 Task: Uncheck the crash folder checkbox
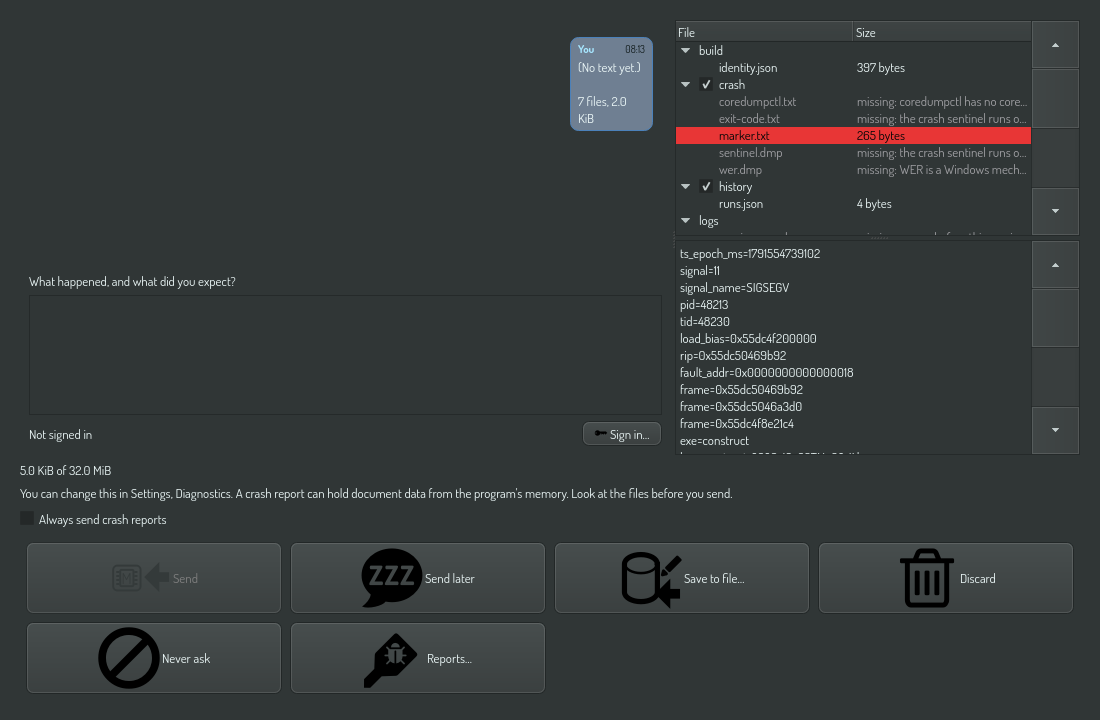coord(706,84)
